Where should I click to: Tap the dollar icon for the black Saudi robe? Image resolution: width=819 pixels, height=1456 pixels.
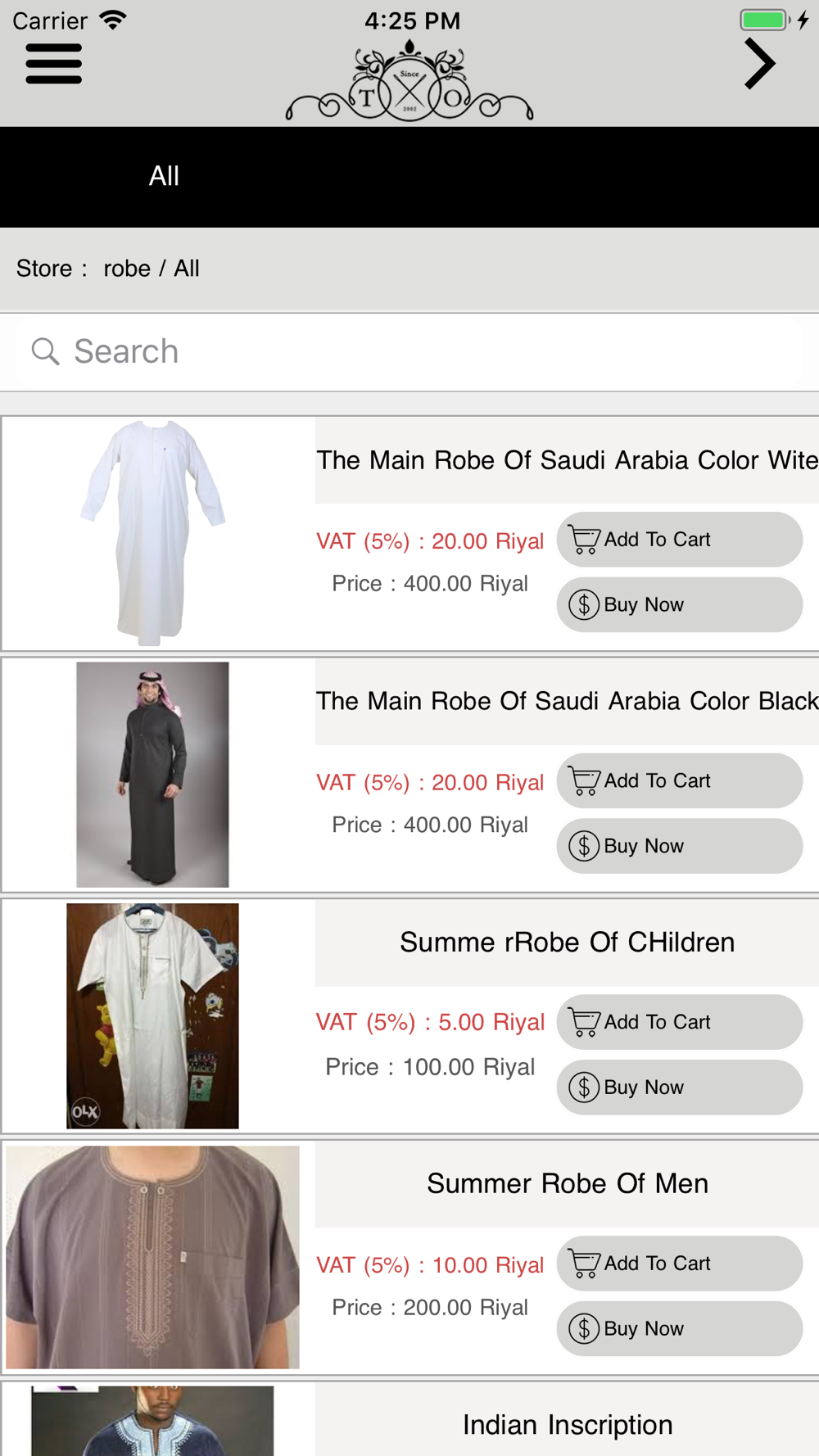pos(584,846)
